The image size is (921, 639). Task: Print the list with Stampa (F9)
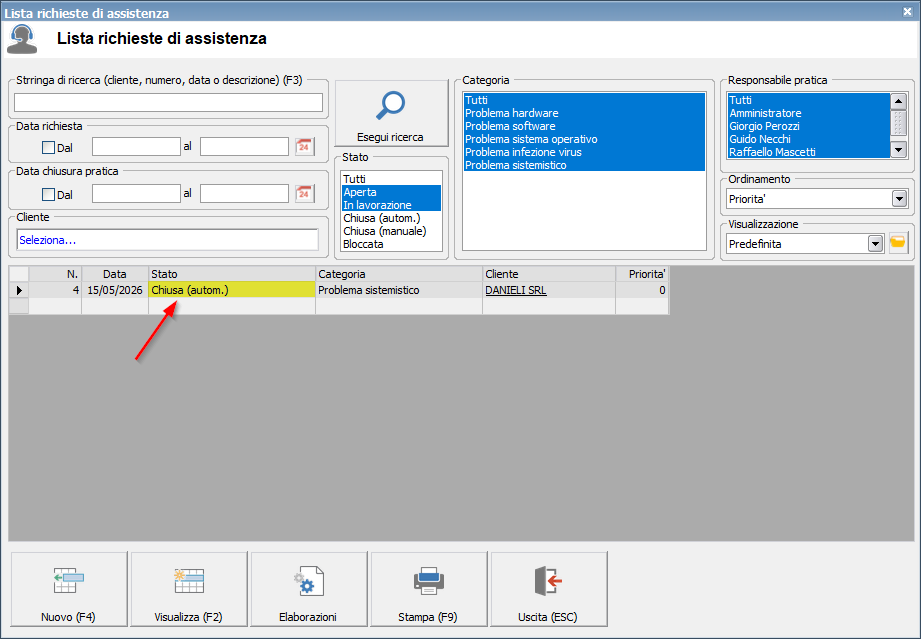tap(428, 589)
